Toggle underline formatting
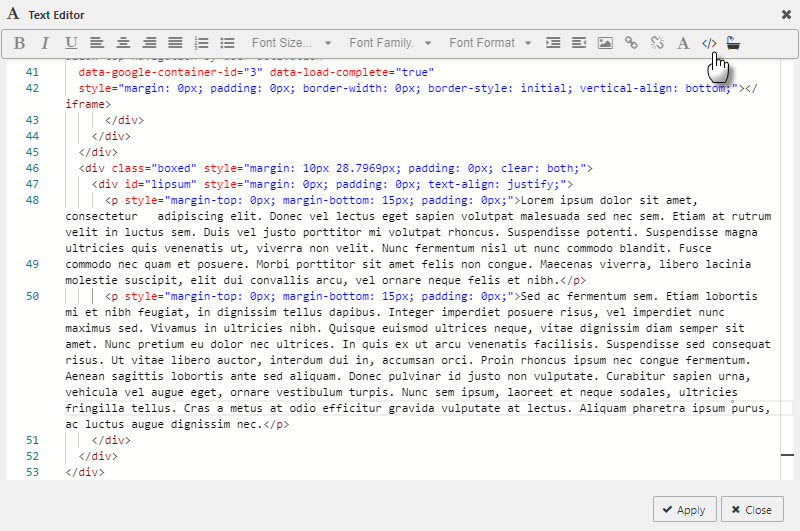Screen dimensions: 800x531 [71, 43]
